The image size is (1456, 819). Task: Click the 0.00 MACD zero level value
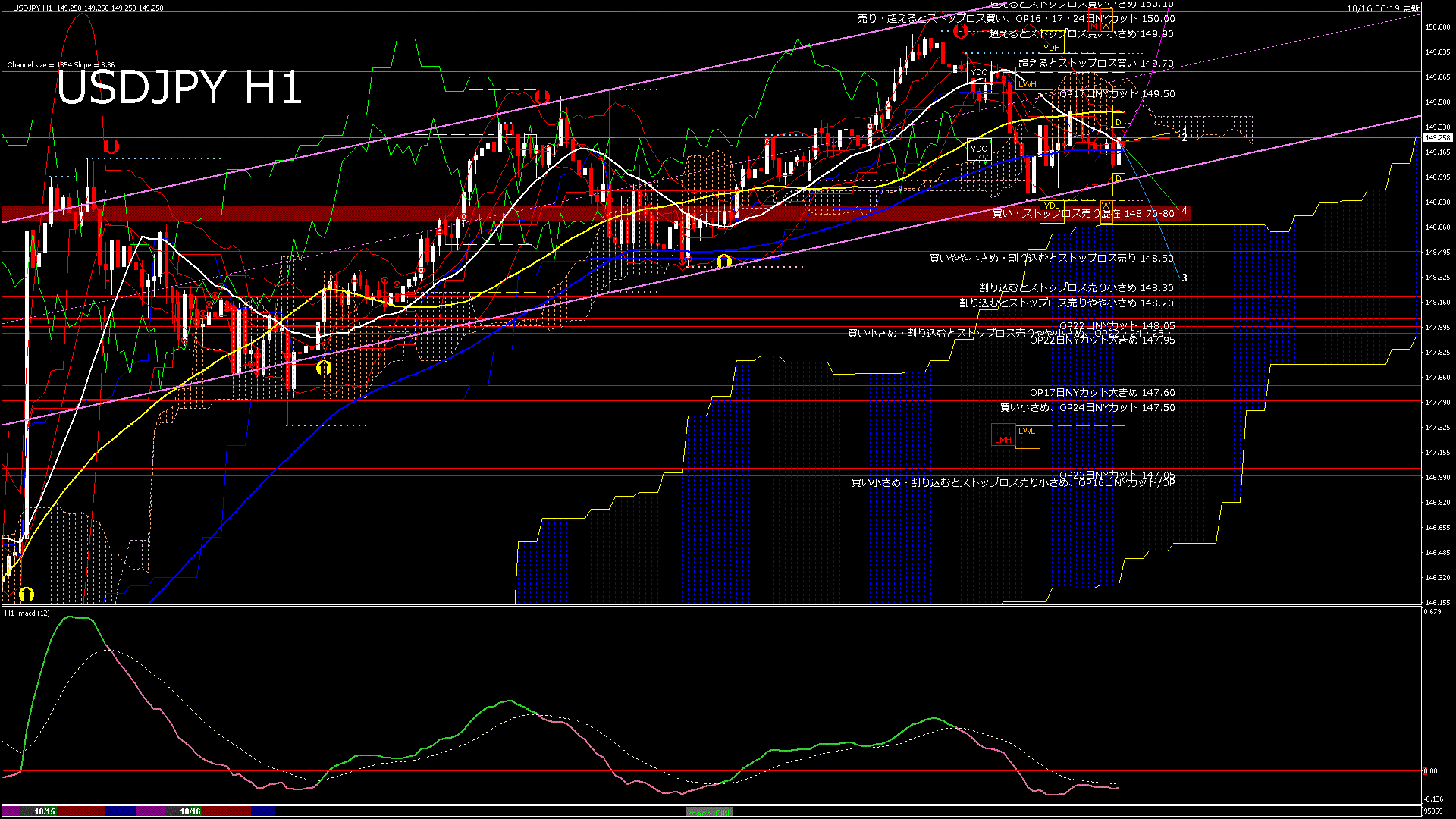point(1430,771)
